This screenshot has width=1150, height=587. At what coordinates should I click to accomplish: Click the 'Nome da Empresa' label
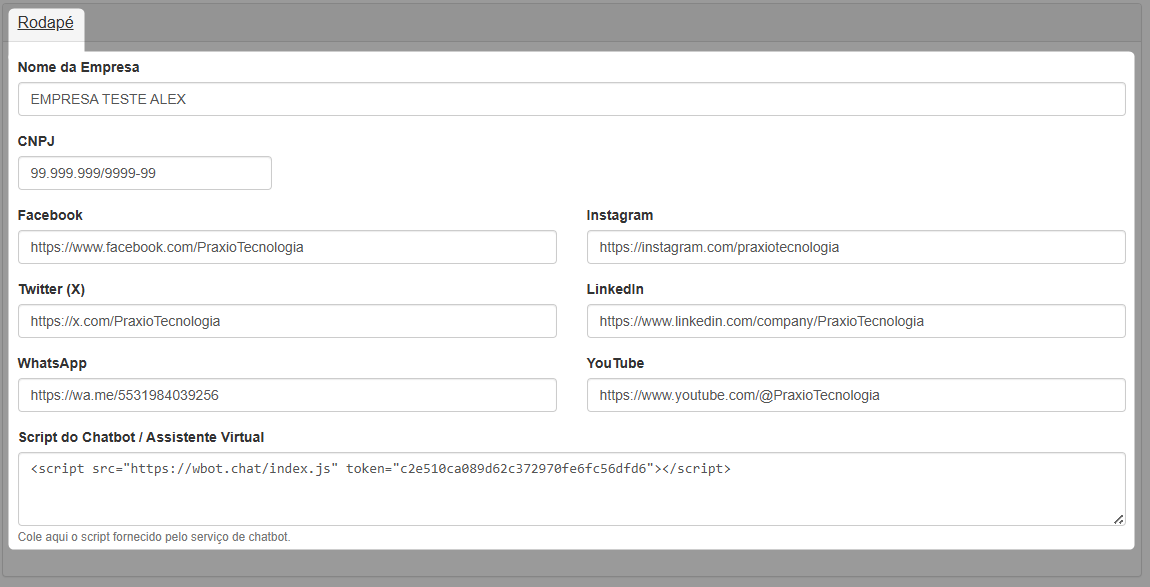[78, 68]
